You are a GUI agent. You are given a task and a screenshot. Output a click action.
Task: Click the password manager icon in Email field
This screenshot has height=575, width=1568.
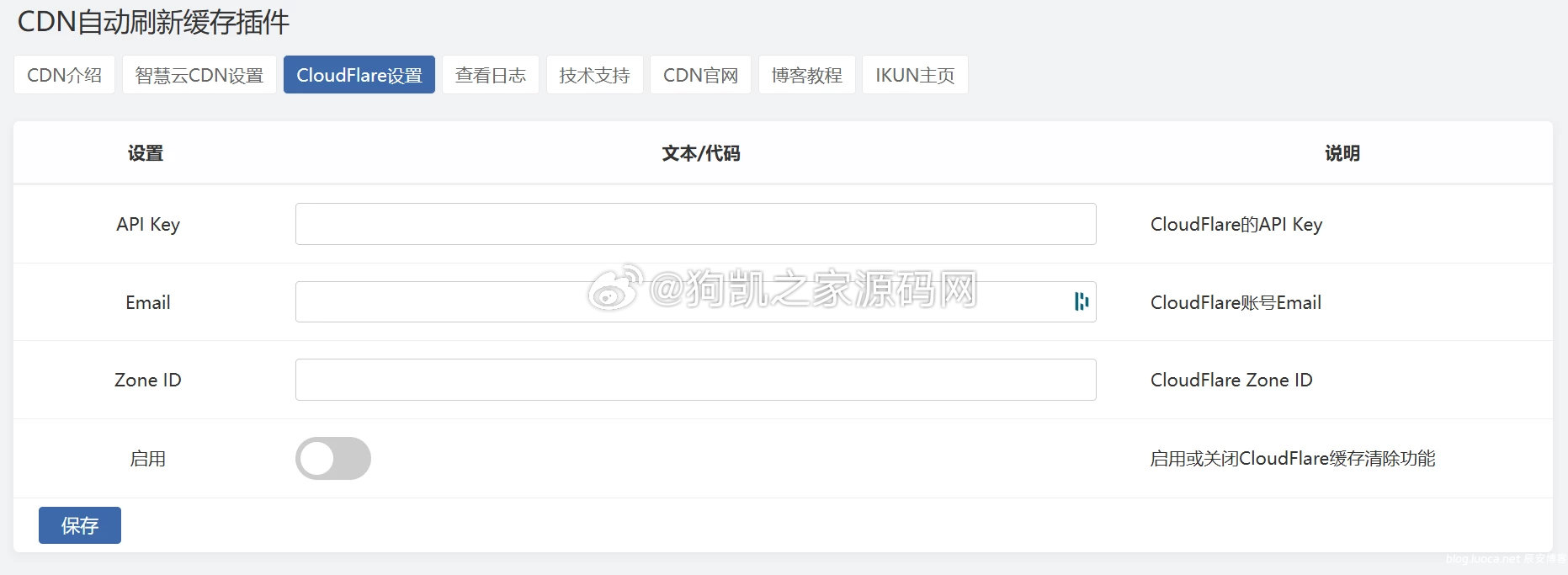tap(1082, 301)
